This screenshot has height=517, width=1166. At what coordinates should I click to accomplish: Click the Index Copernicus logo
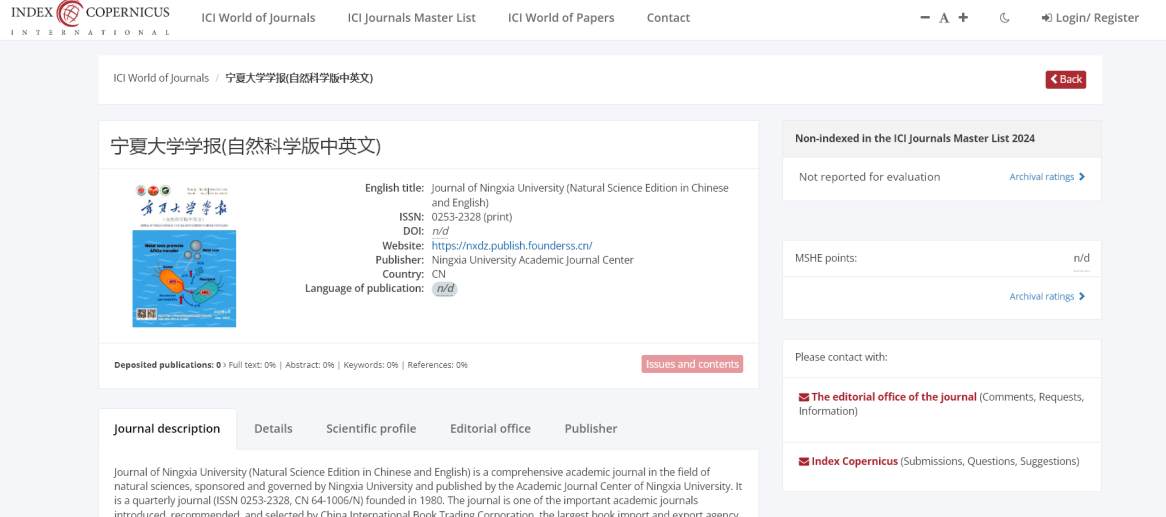click(90, 18)
